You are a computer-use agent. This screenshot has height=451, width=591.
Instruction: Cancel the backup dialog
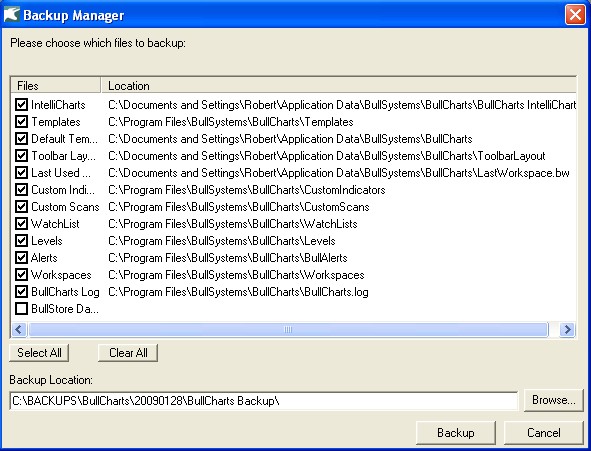[x=544, y=433]
